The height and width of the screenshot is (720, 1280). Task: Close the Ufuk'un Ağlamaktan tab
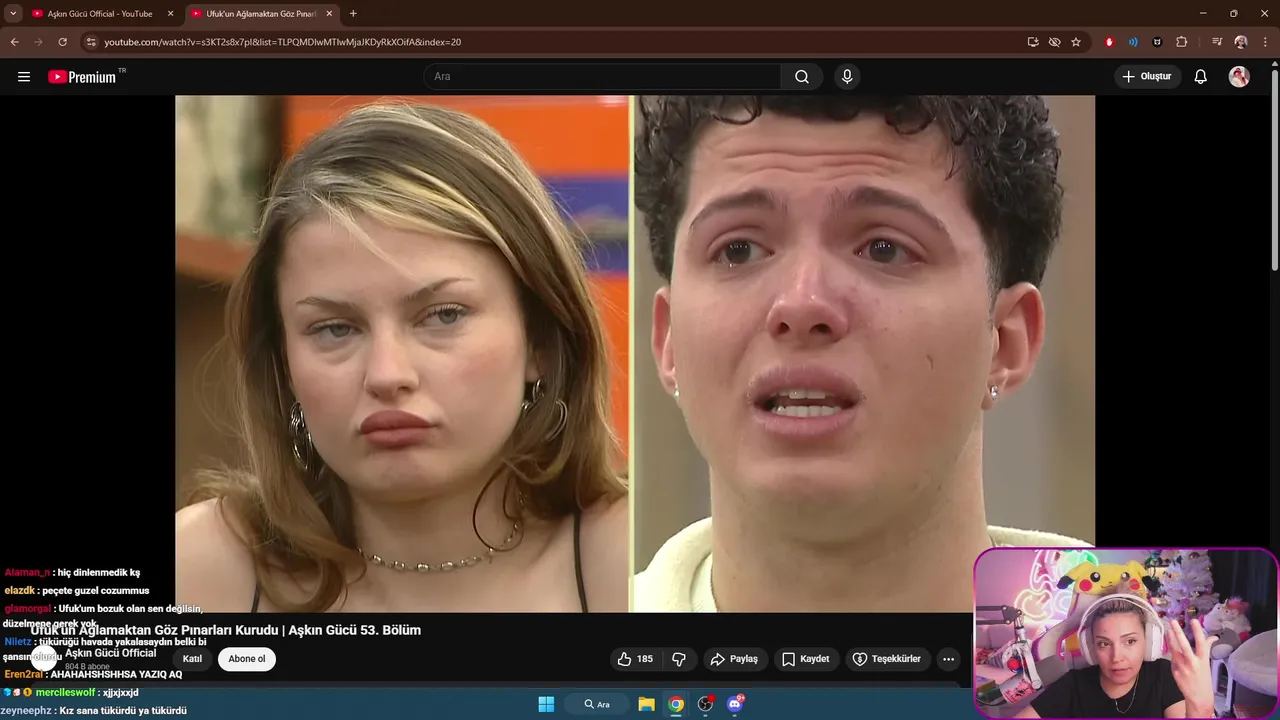(329, 14)
